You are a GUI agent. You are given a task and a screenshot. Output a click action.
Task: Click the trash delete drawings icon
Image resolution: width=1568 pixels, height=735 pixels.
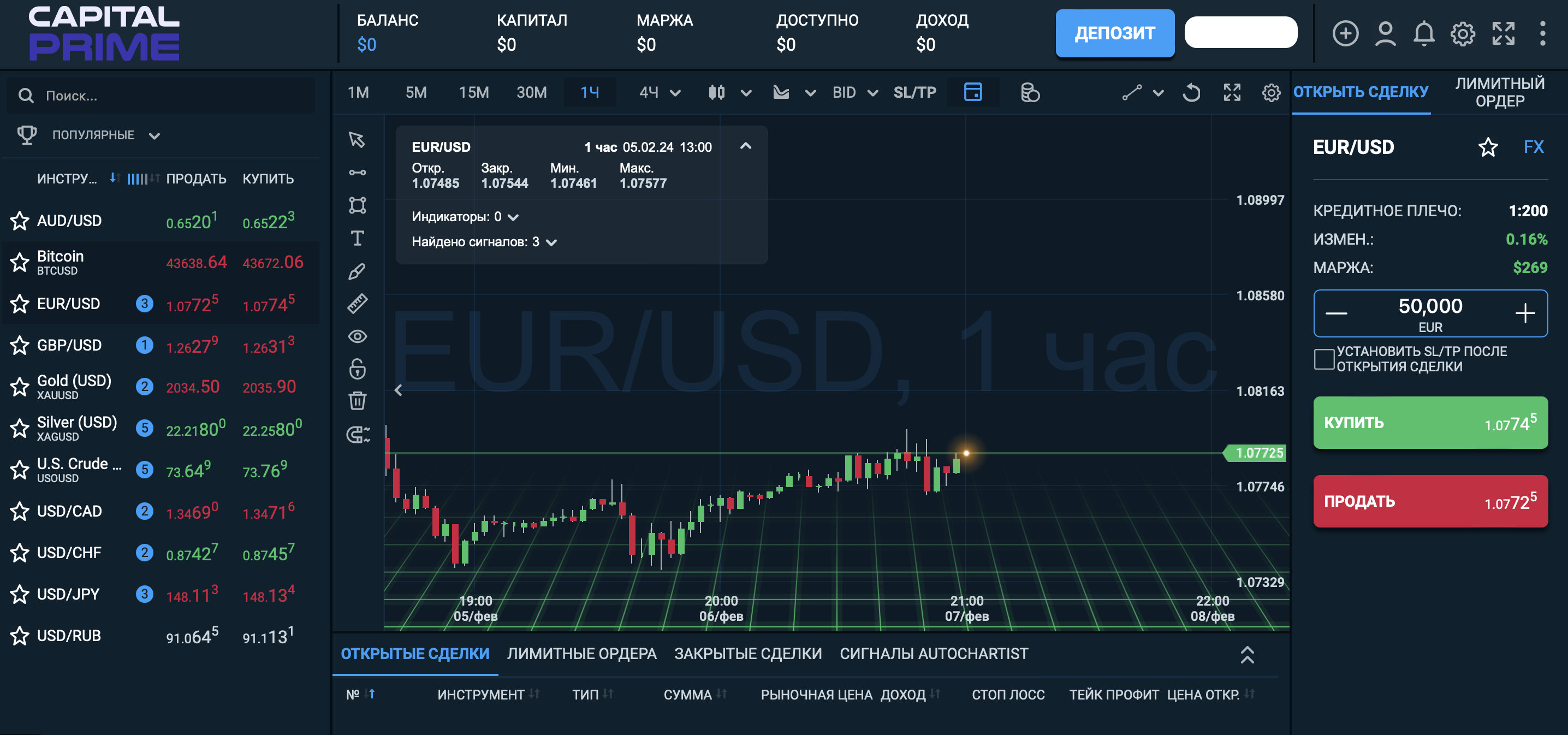pos(357,401)
